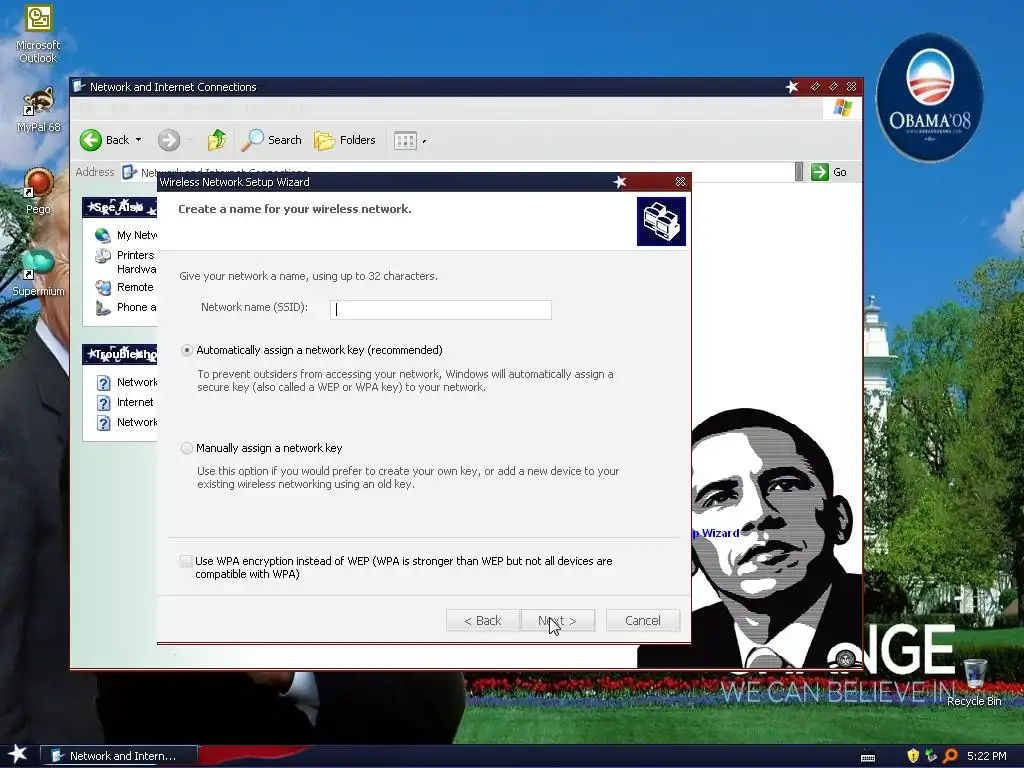Click the security shield tray icon
The height and width of the screenshot is (768, 1024).
tap(913, 756)
